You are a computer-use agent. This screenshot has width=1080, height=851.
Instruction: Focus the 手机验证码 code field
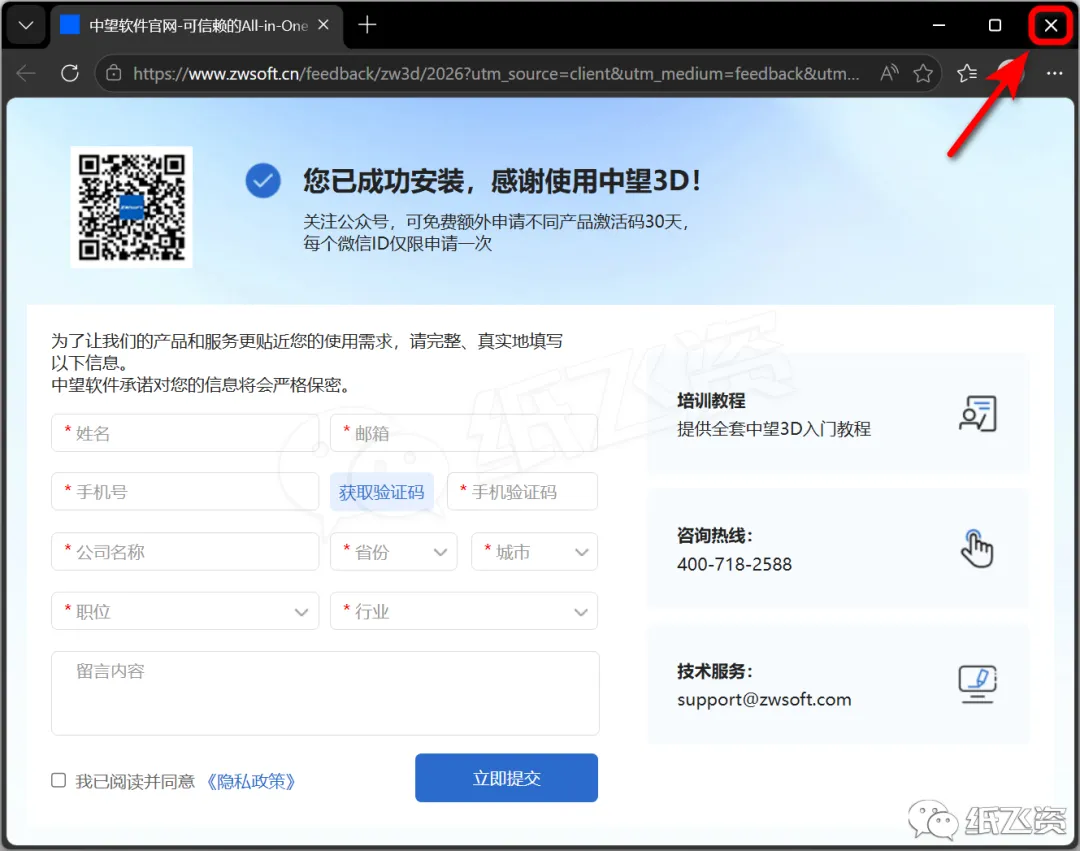522,492
